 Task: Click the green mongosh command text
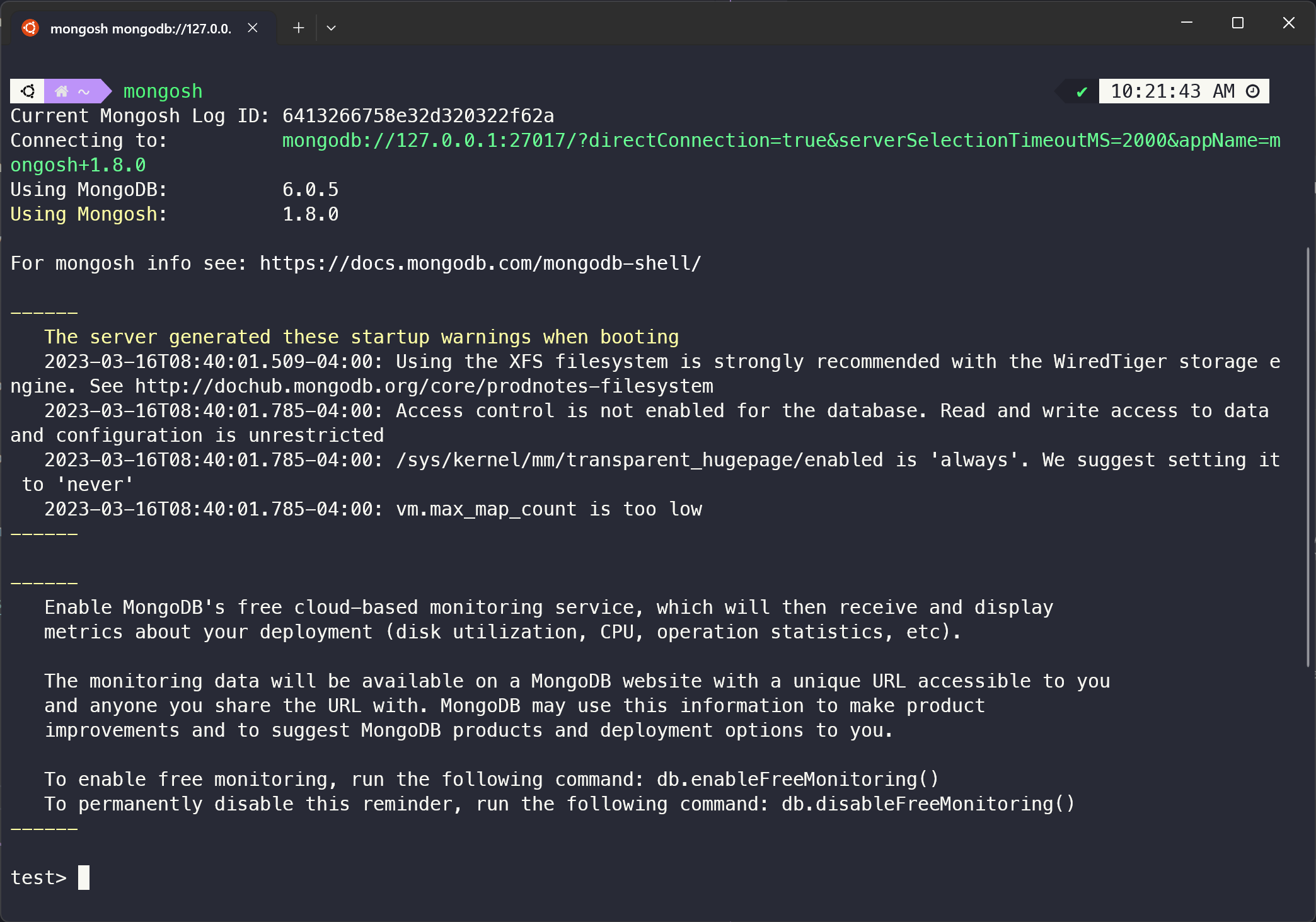pos(163,91)
